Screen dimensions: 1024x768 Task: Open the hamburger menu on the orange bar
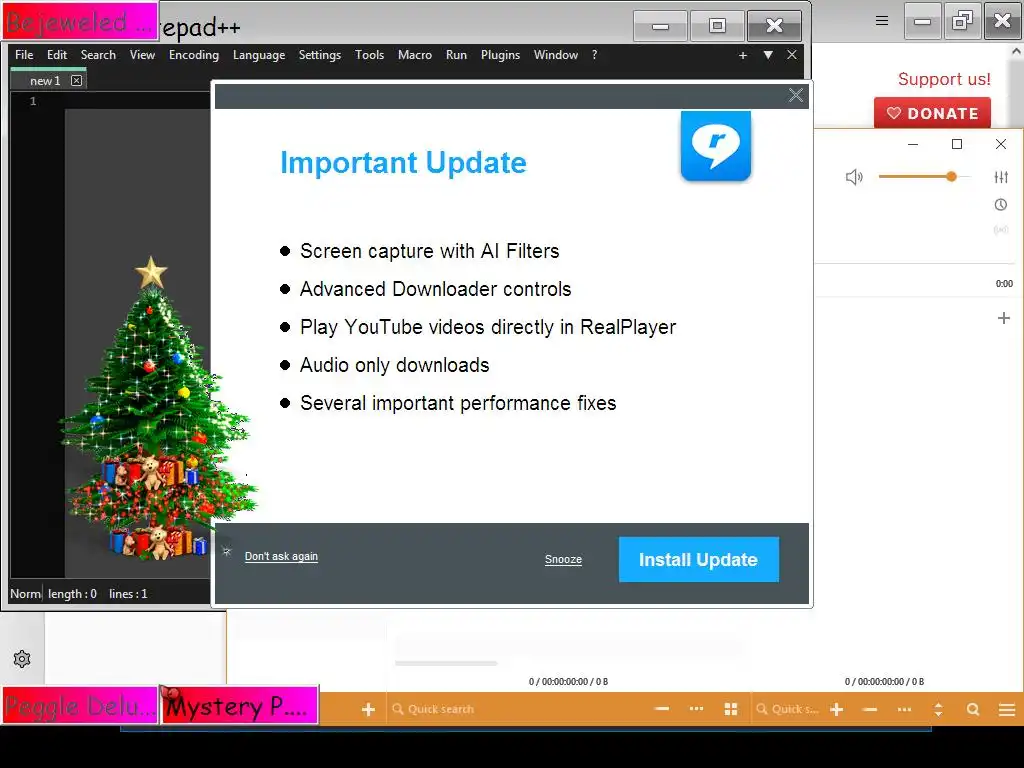[x=1007, y=709]
